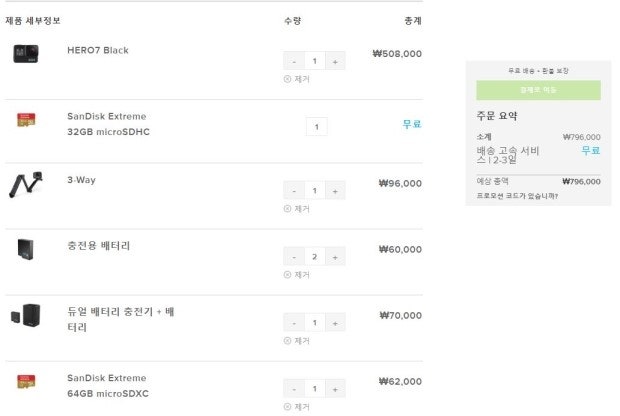Click the SanDisk 64GB card image
This screenshot has width=620, height=416.
pyautogui.click(x=26, y=382)
